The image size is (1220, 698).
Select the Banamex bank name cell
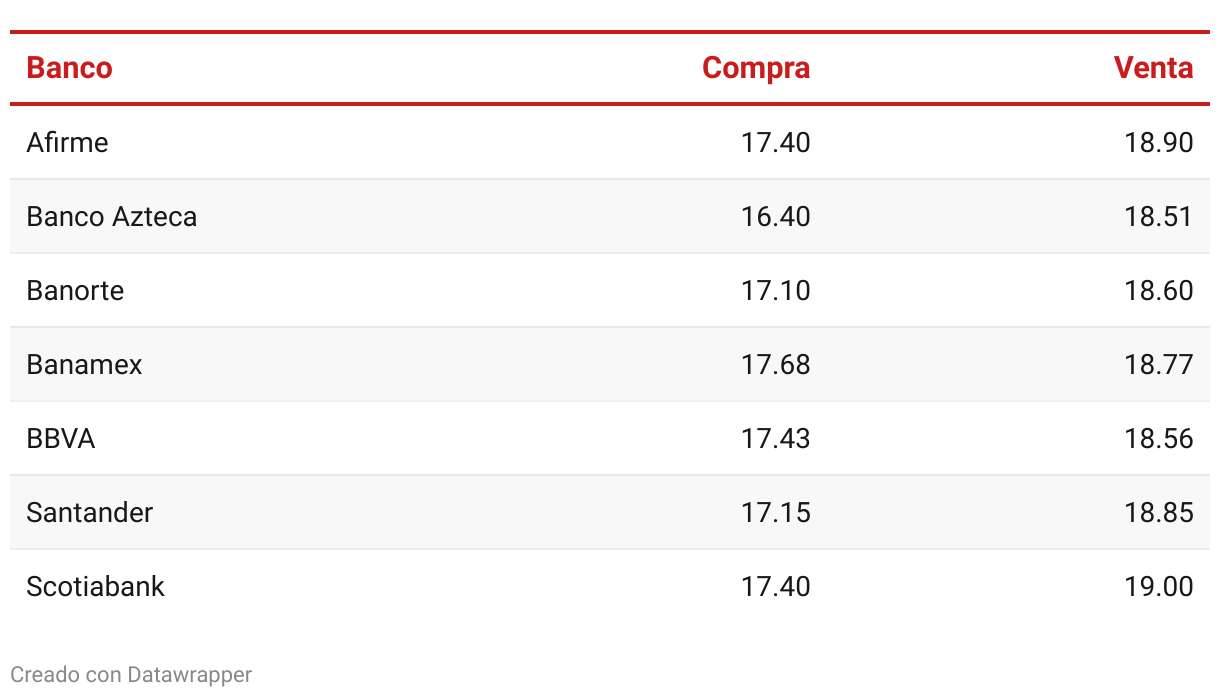click(x=84, y=364)
